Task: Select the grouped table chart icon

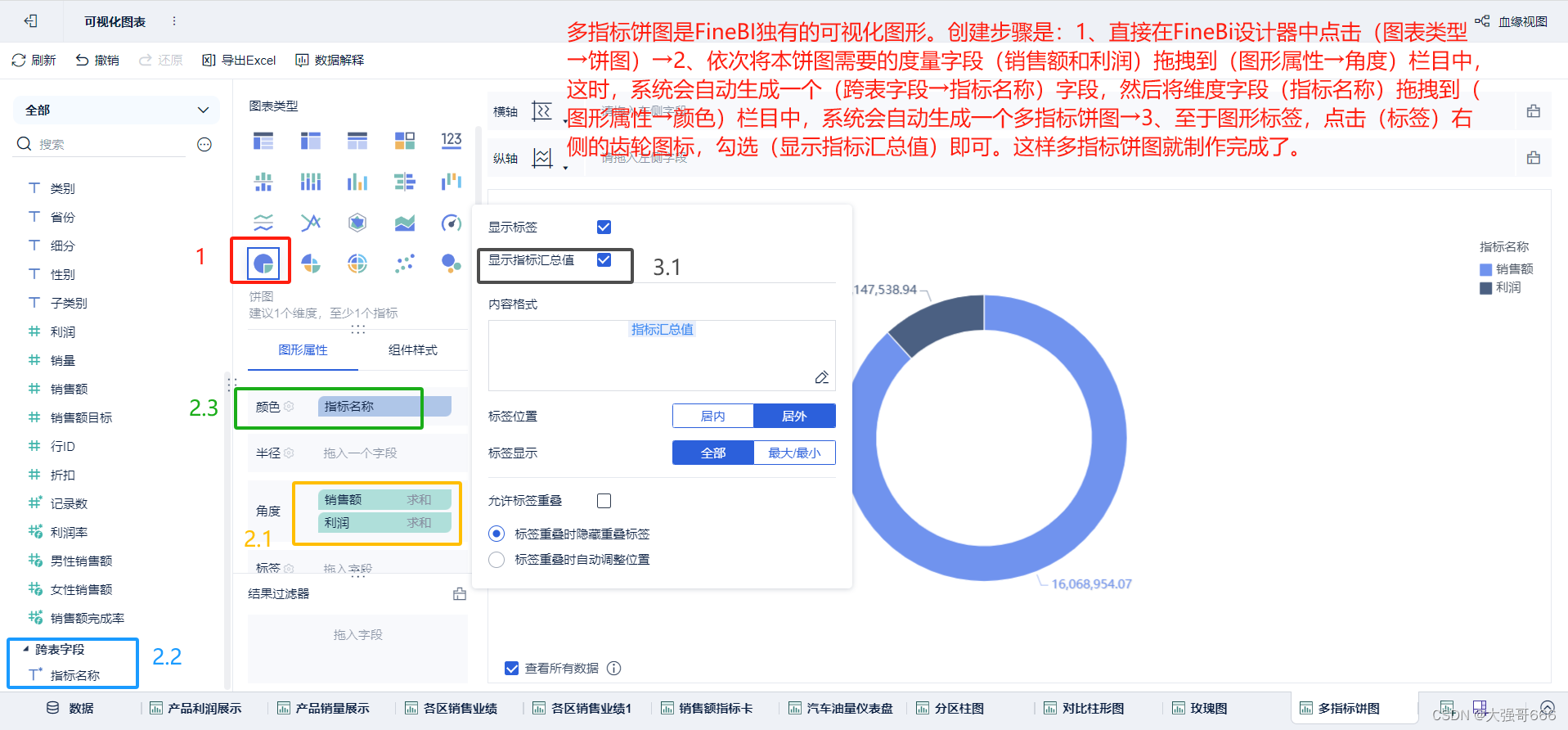Action: (x=263, y=141)
